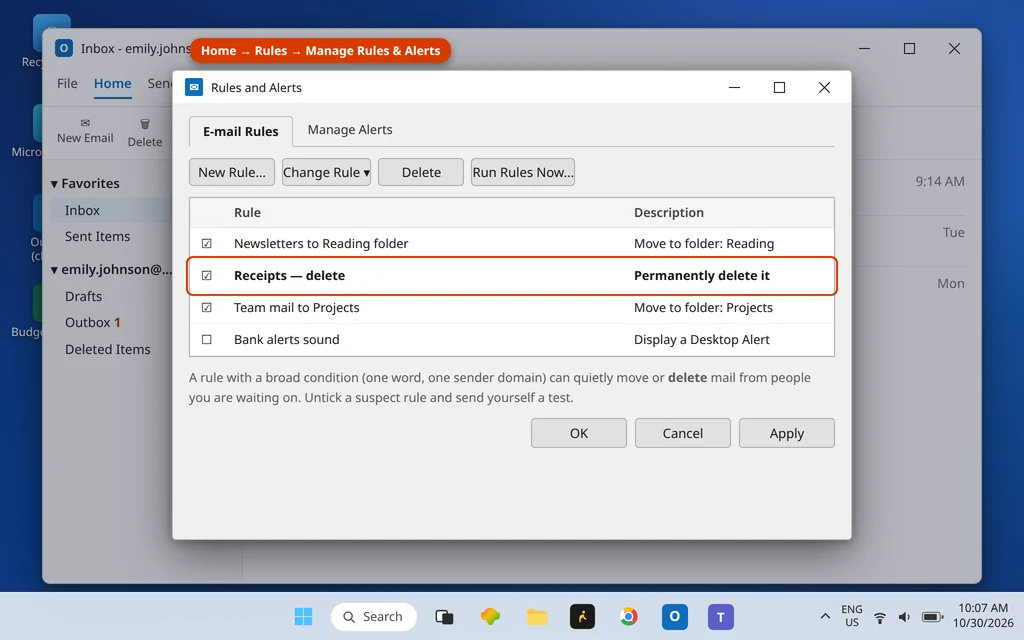Click the Permanently delete it description
Screen dimensions: 1024x640
point(702,276)
